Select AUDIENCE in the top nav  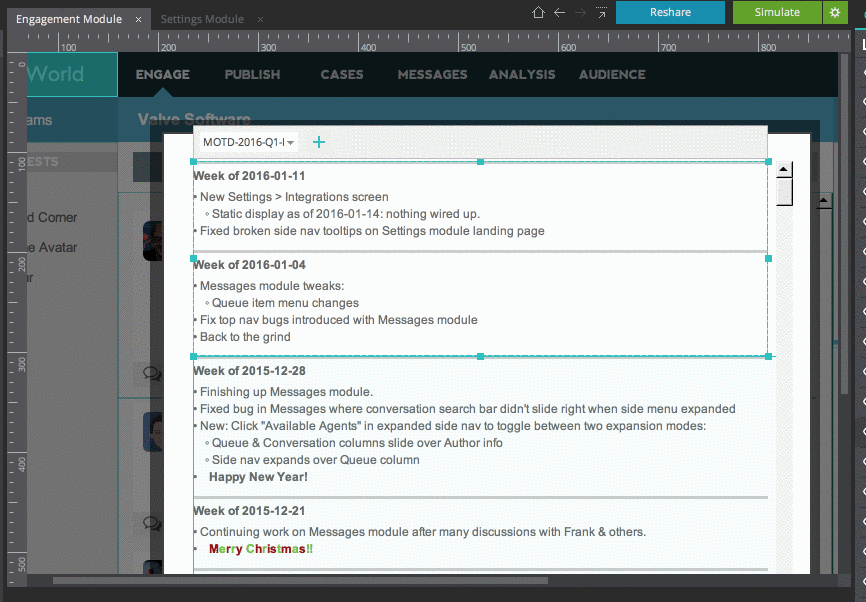[612, 75]
